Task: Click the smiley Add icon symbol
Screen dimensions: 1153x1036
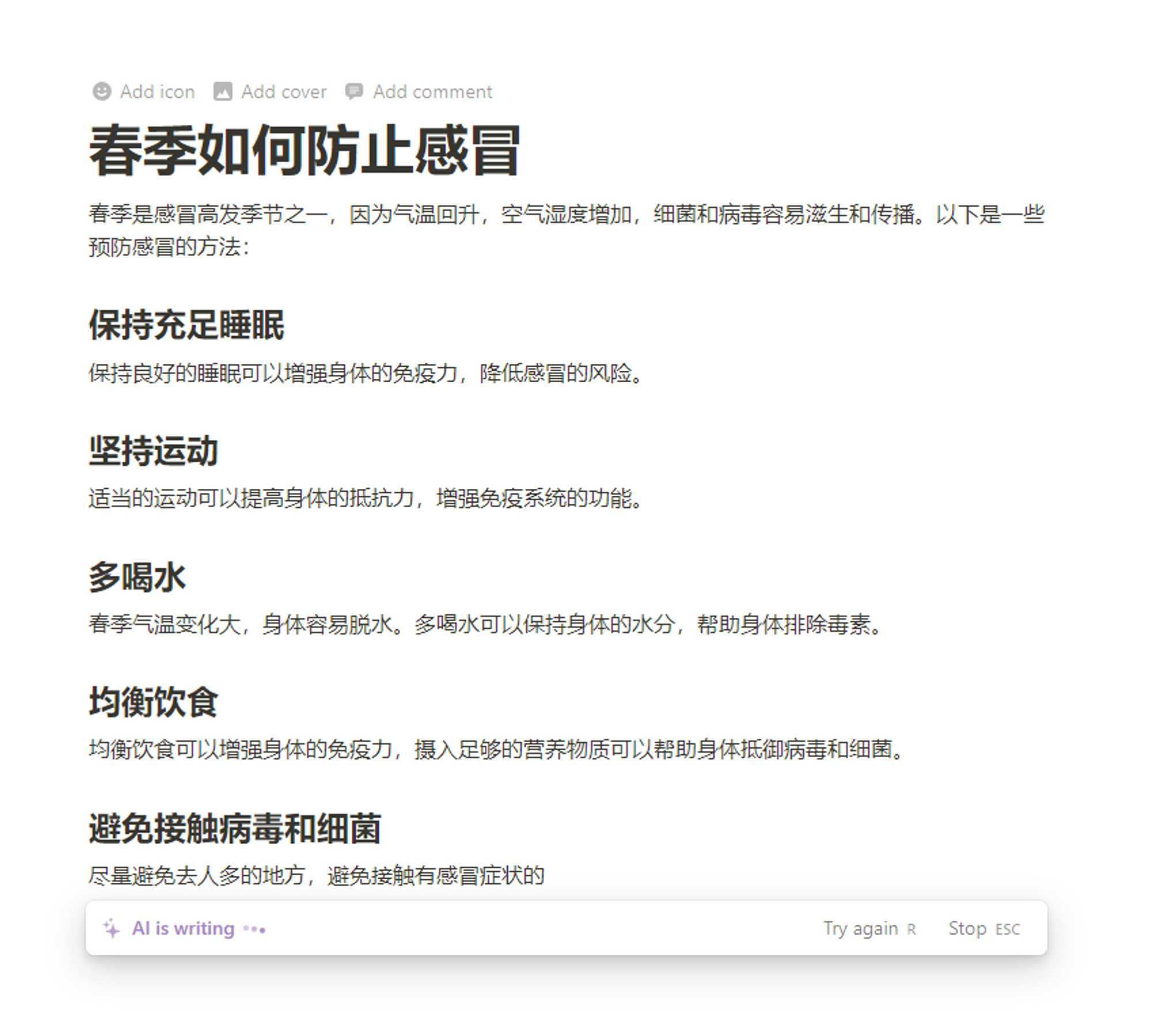Action: pyautogui.click(x=102, y=92)
